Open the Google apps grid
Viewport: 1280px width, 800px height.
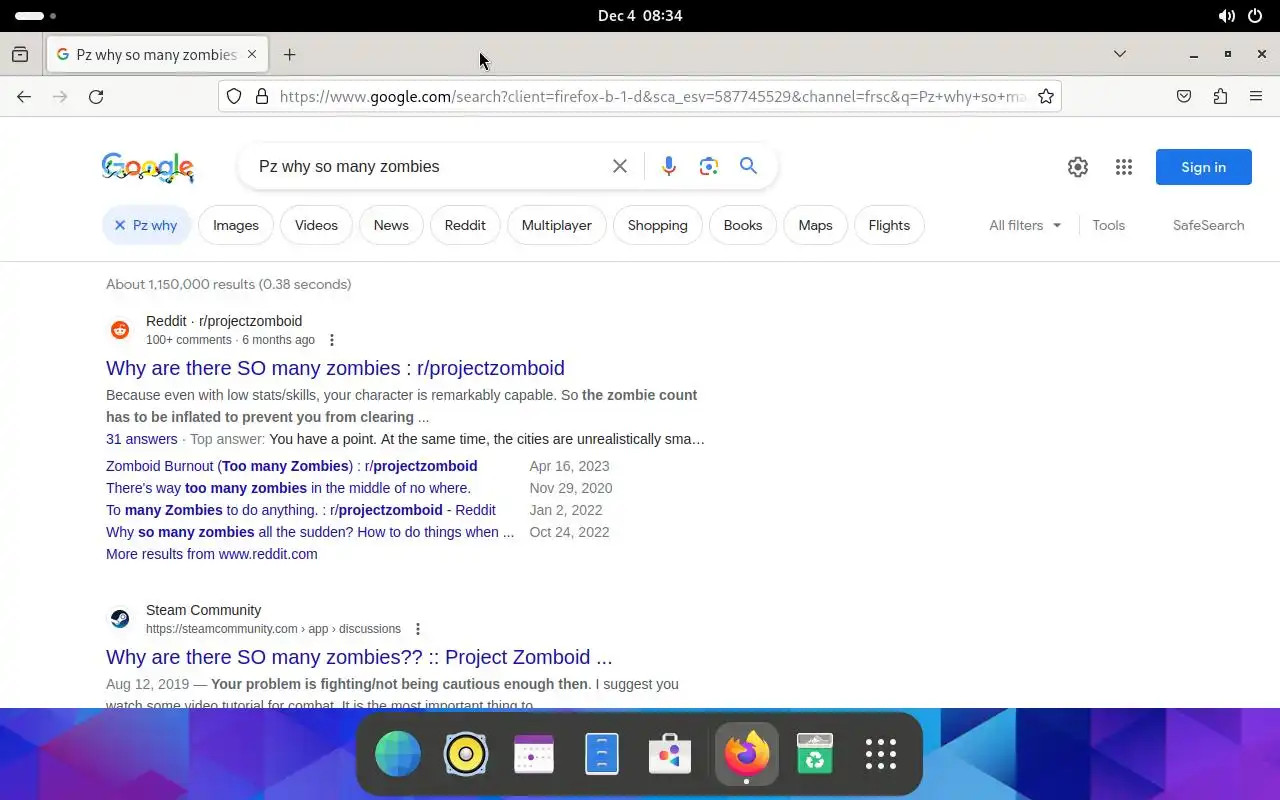click(x=1124, y=168)
